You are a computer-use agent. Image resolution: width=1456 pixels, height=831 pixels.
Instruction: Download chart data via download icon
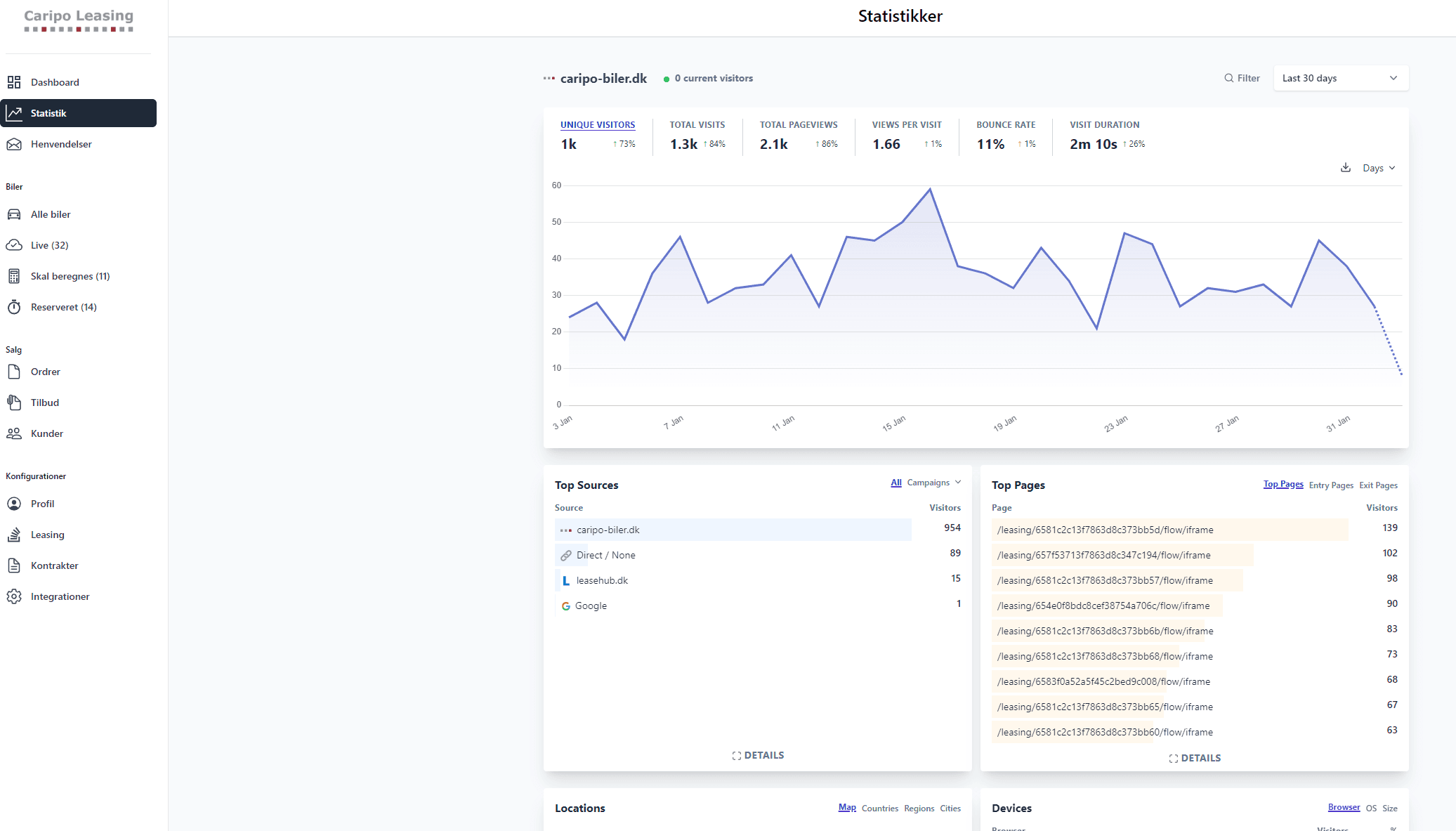coord(1345,168)
